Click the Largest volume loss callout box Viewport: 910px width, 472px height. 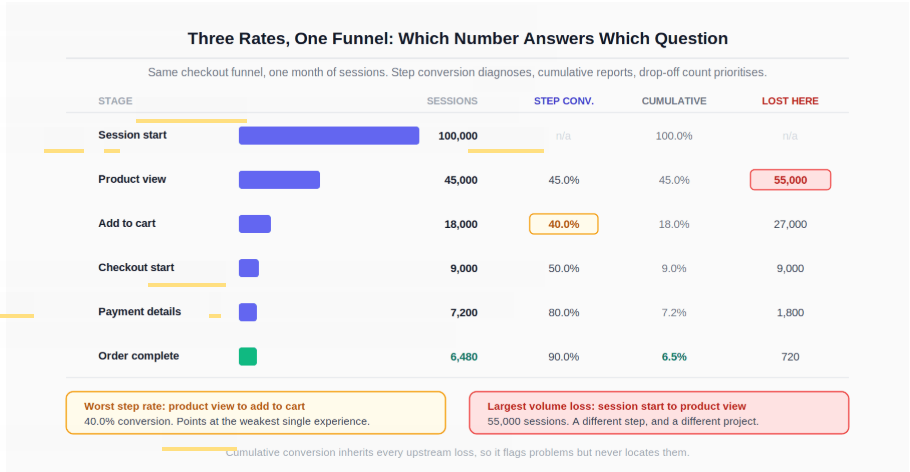(659, 413)
